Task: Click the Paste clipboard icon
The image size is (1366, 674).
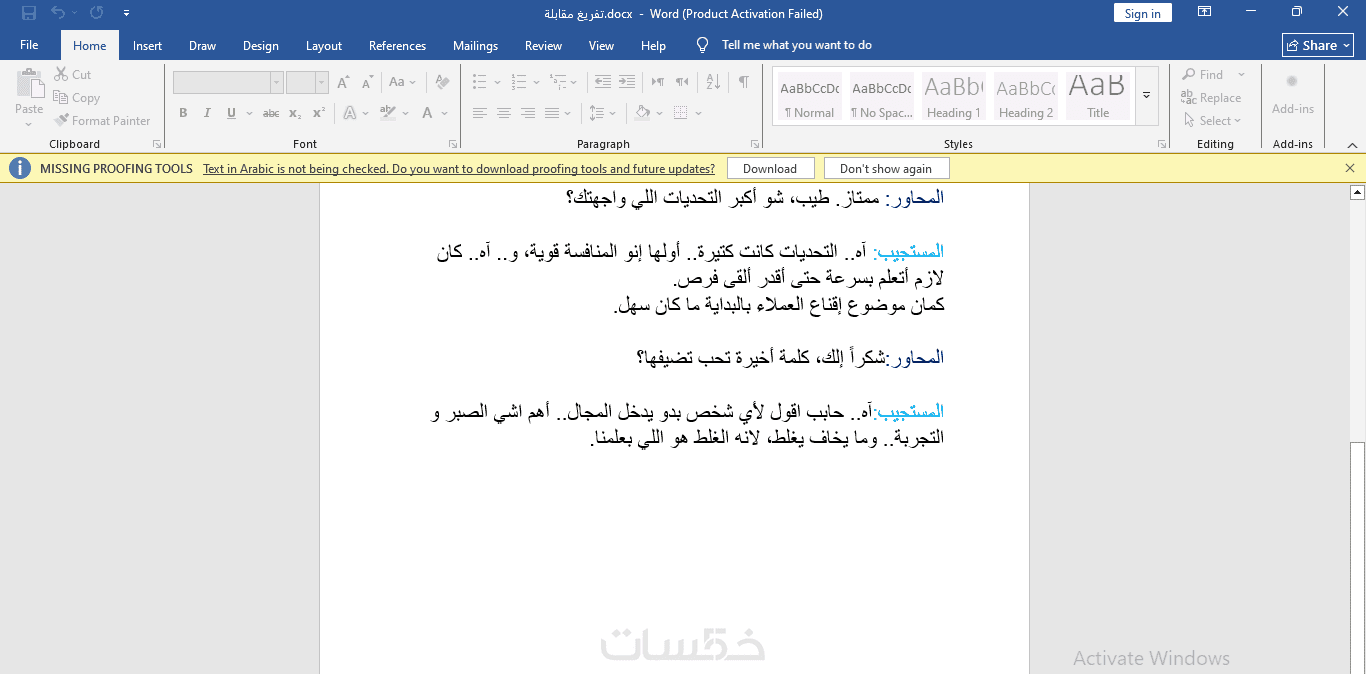Action: coord(29,83)
